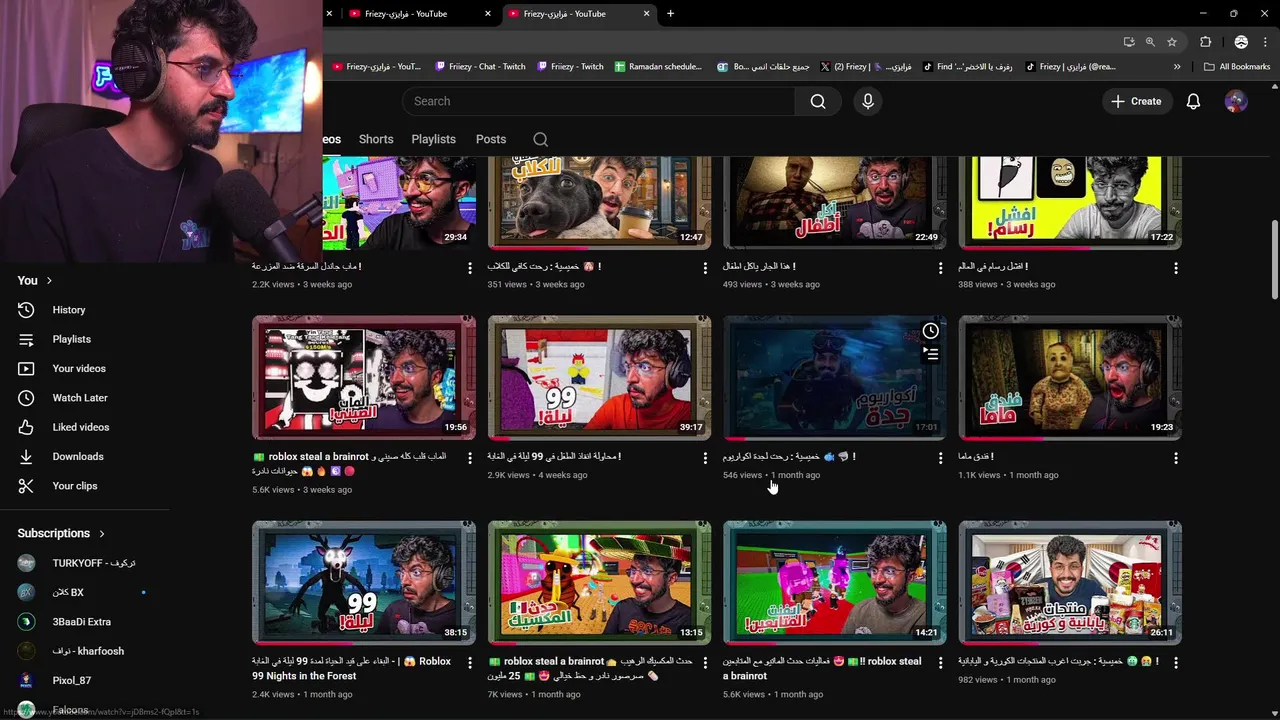Viewport: 1280px width, 720px height.
Task: Open YouTube notifications bell
Action: (x=1193, y=101)
